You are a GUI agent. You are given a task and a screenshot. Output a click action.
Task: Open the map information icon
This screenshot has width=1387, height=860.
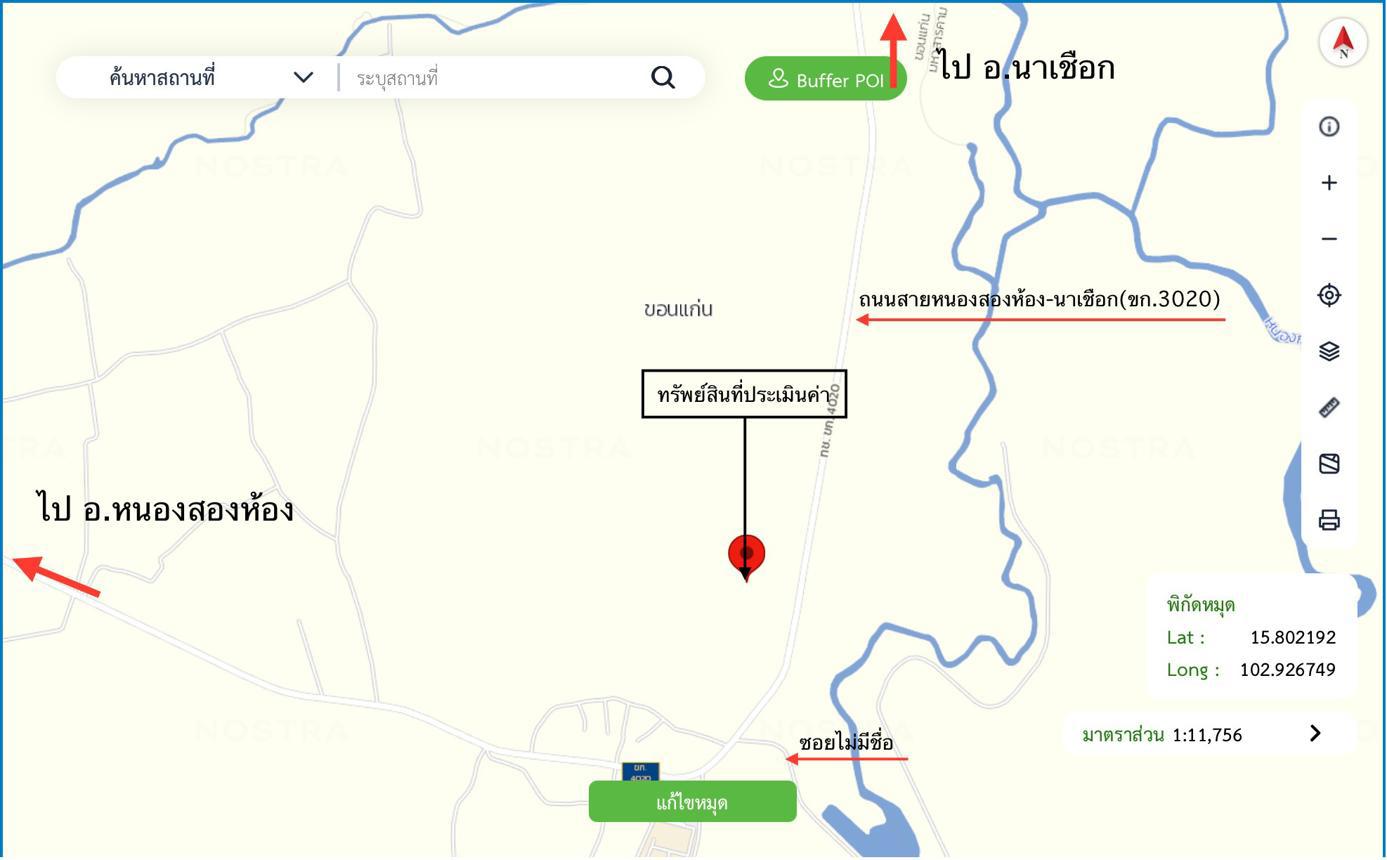coord(1329,126)
